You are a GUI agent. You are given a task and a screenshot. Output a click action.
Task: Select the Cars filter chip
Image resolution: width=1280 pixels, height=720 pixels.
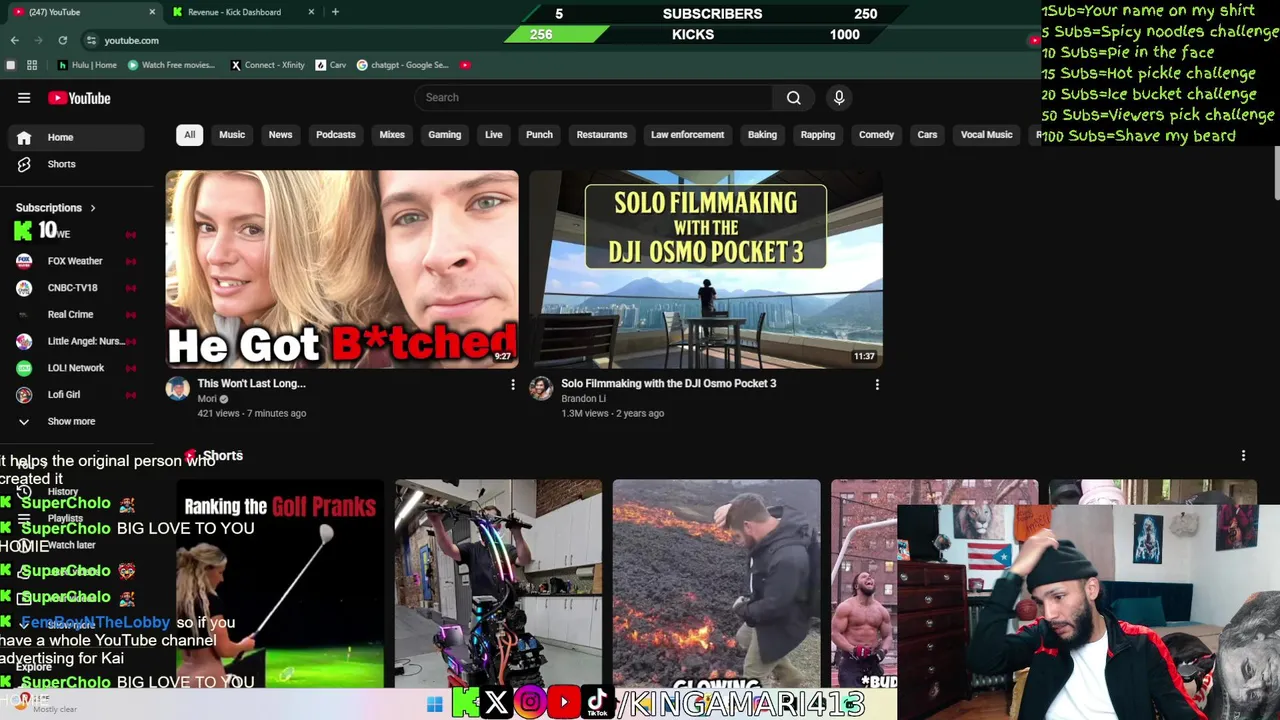pos(927,135)
